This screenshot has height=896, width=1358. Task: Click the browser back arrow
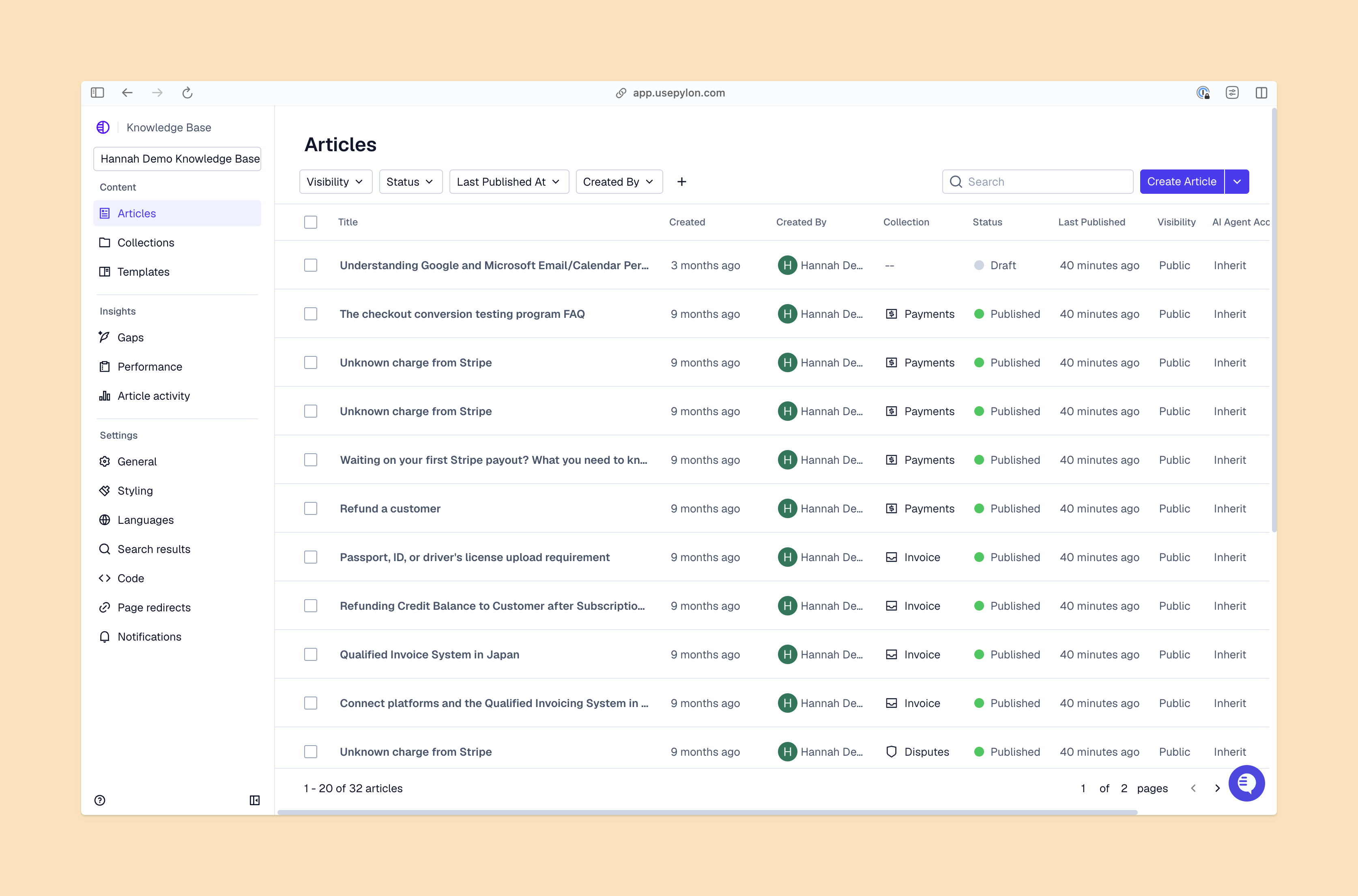point(127,92)
